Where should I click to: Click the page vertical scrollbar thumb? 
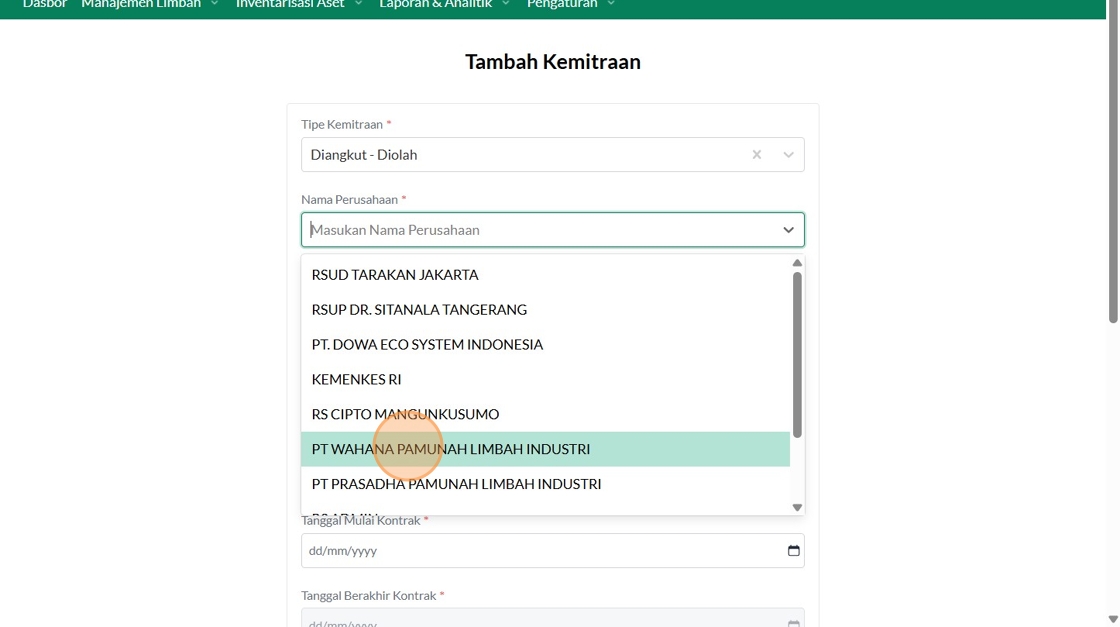click(x=1113, y=161)
